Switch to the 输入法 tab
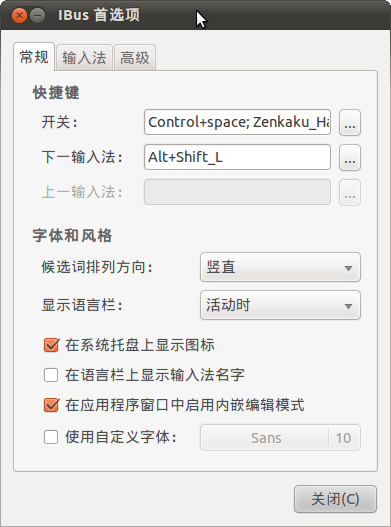 pyautogui.click(x=84, y=57)
